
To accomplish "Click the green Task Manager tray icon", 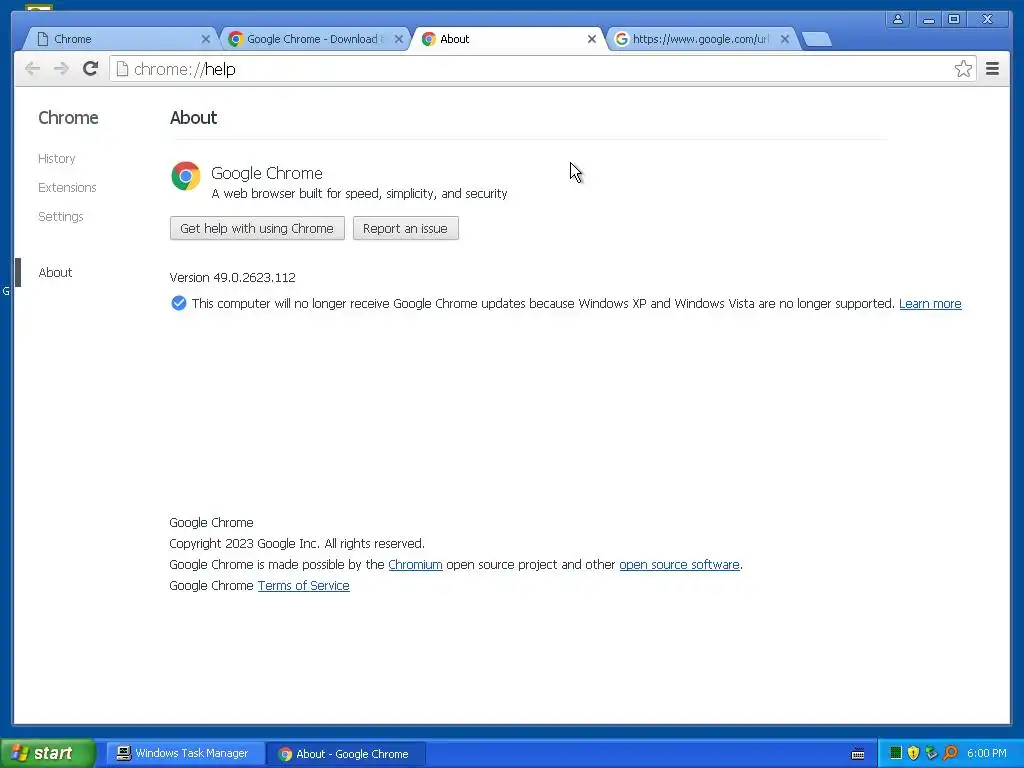I will [895, 753].
